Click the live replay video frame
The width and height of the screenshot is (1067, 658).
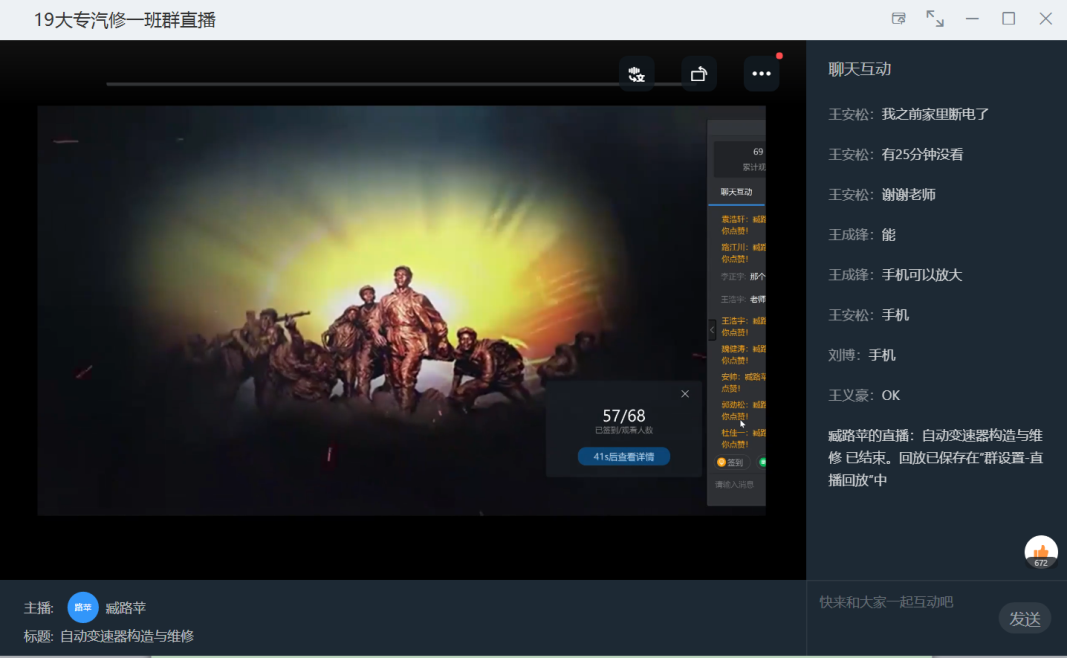tap(401, 310)
